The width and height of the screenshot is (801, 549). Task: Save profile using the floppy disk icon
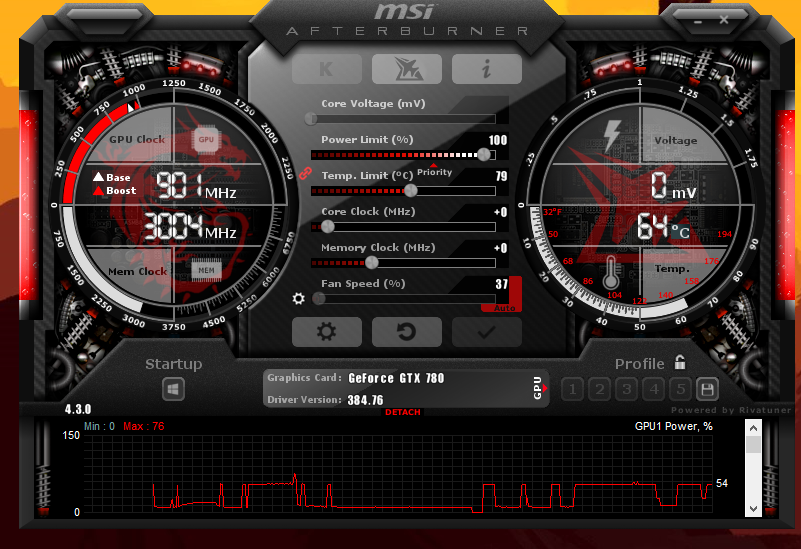pos(708,390)
